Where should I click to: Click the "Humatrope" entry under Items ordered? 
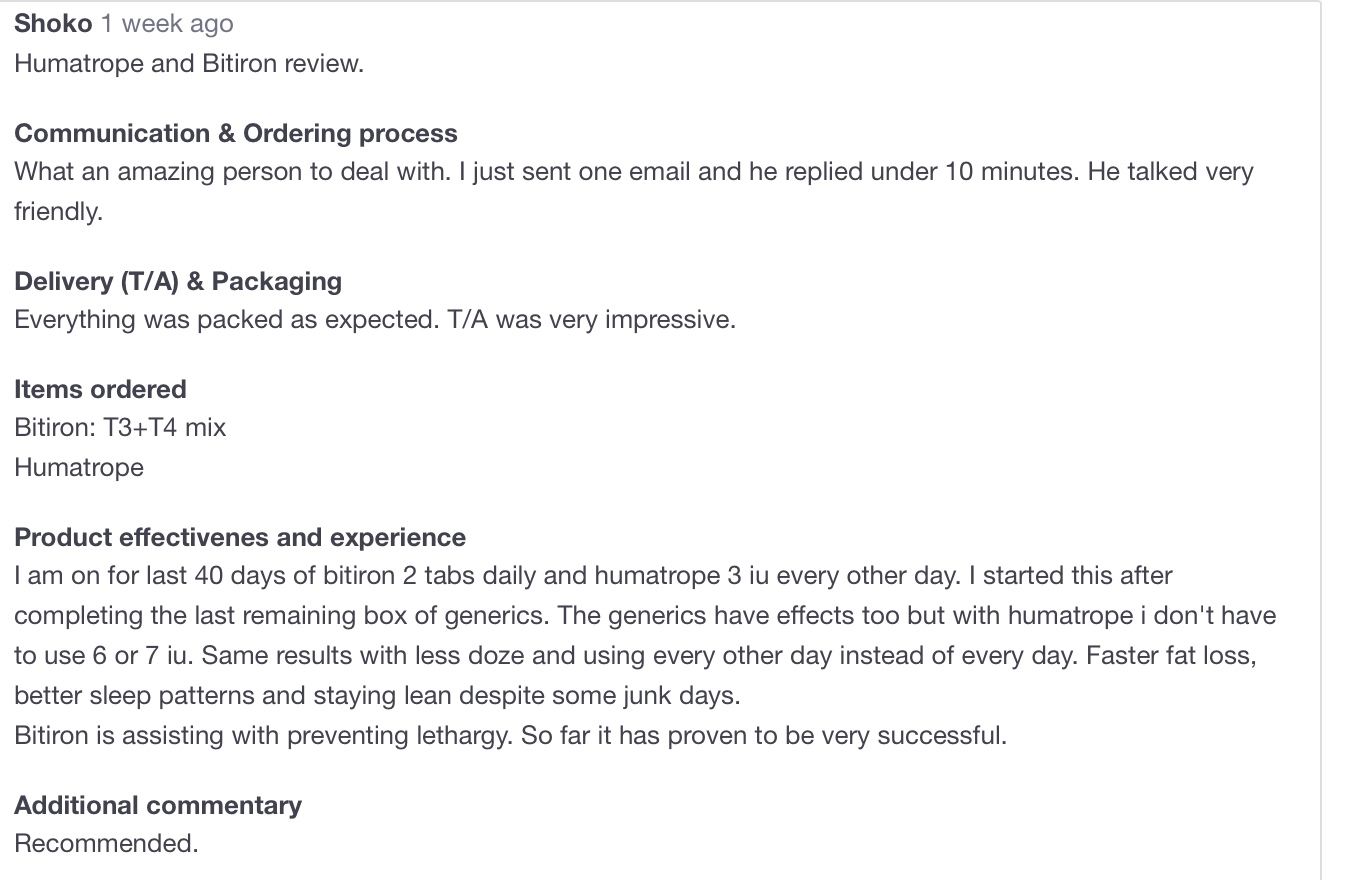coord(79,468)
